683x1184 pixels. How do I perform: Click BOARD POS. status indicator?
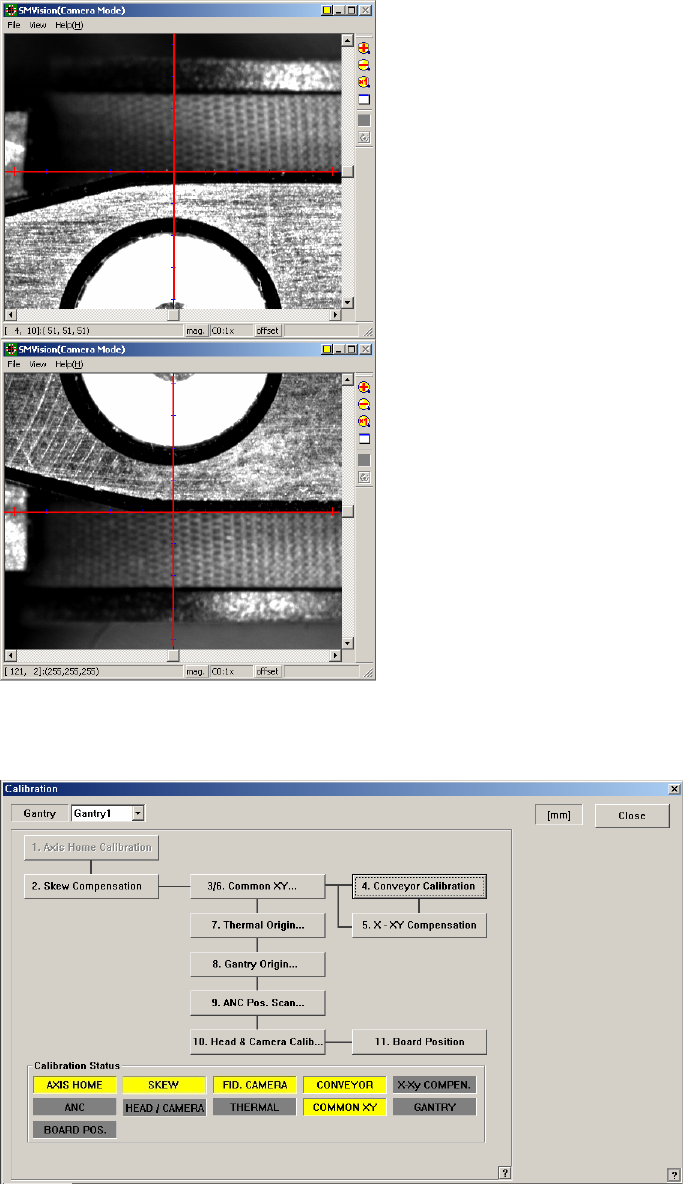click(74, 1130)
